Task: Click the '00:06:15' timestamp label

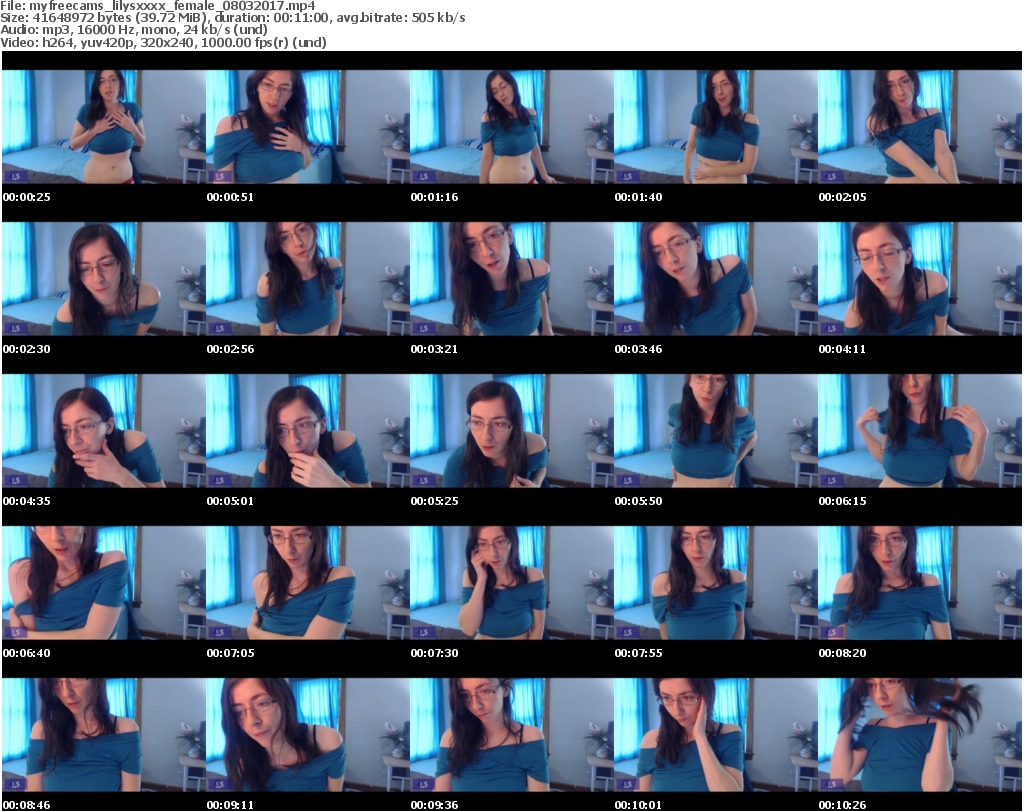Action: [x=842, y=501]
